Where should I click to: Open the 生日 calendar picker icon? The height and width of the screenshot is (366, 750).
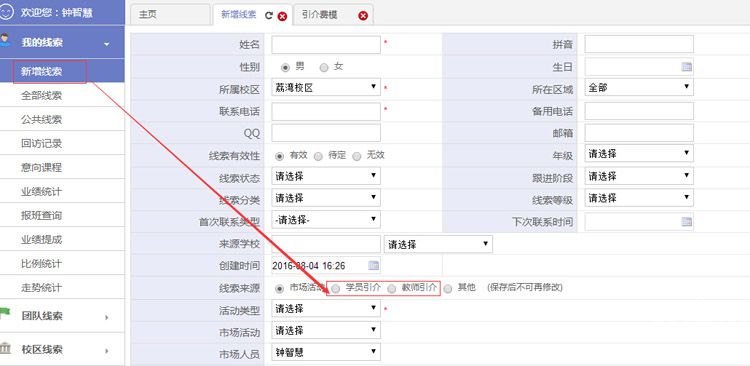click(x=686, y=67)
